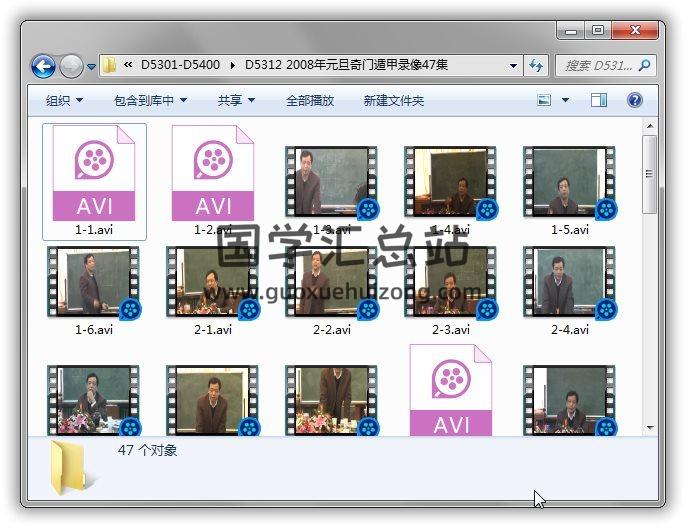Click the 新建文件夹 button

click(393, 100)
